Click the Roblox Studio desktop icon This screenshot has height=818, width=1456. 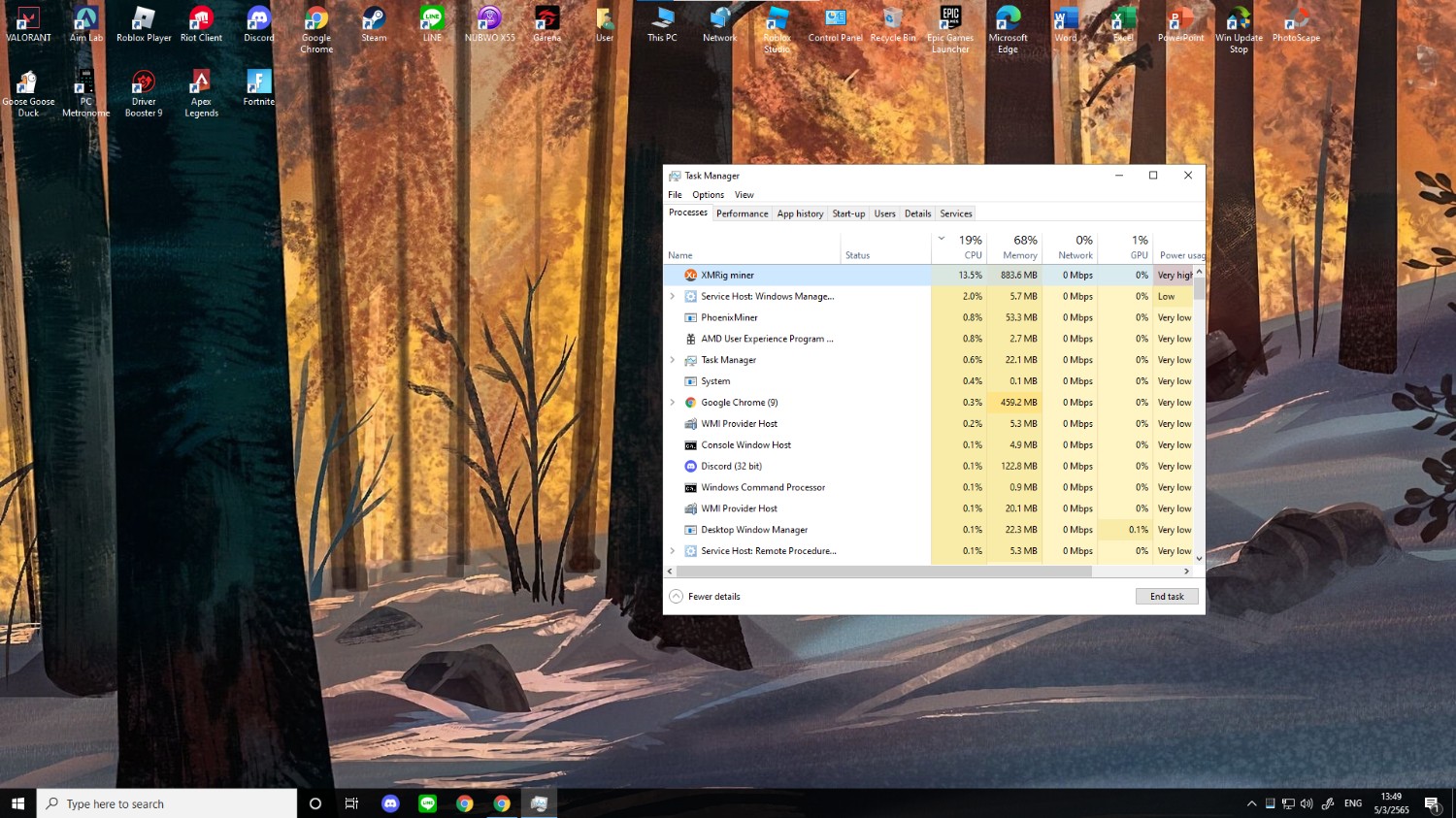pos(777,30)
